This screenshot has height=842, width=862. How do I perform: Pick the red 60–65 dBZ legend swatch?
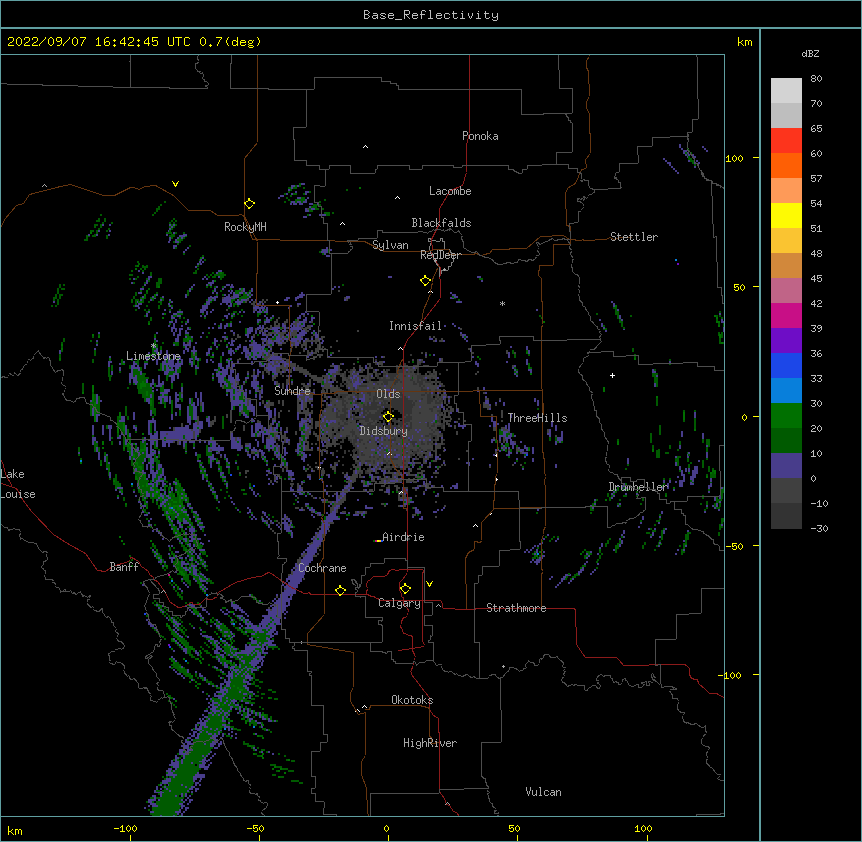point(786,140)
